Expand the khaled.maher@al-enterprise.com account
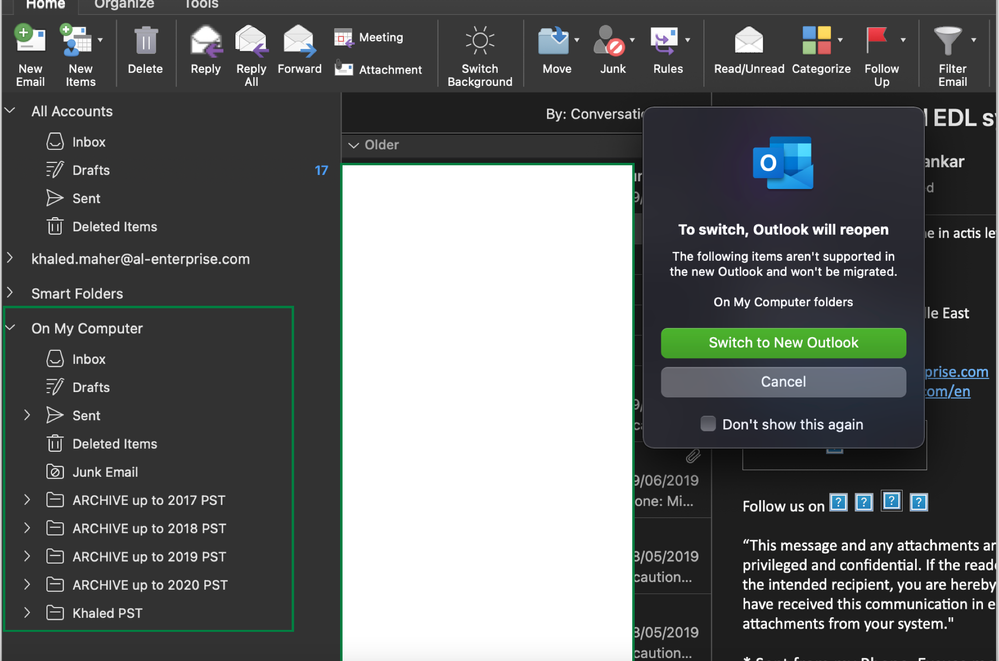 (x=10, y=258)
